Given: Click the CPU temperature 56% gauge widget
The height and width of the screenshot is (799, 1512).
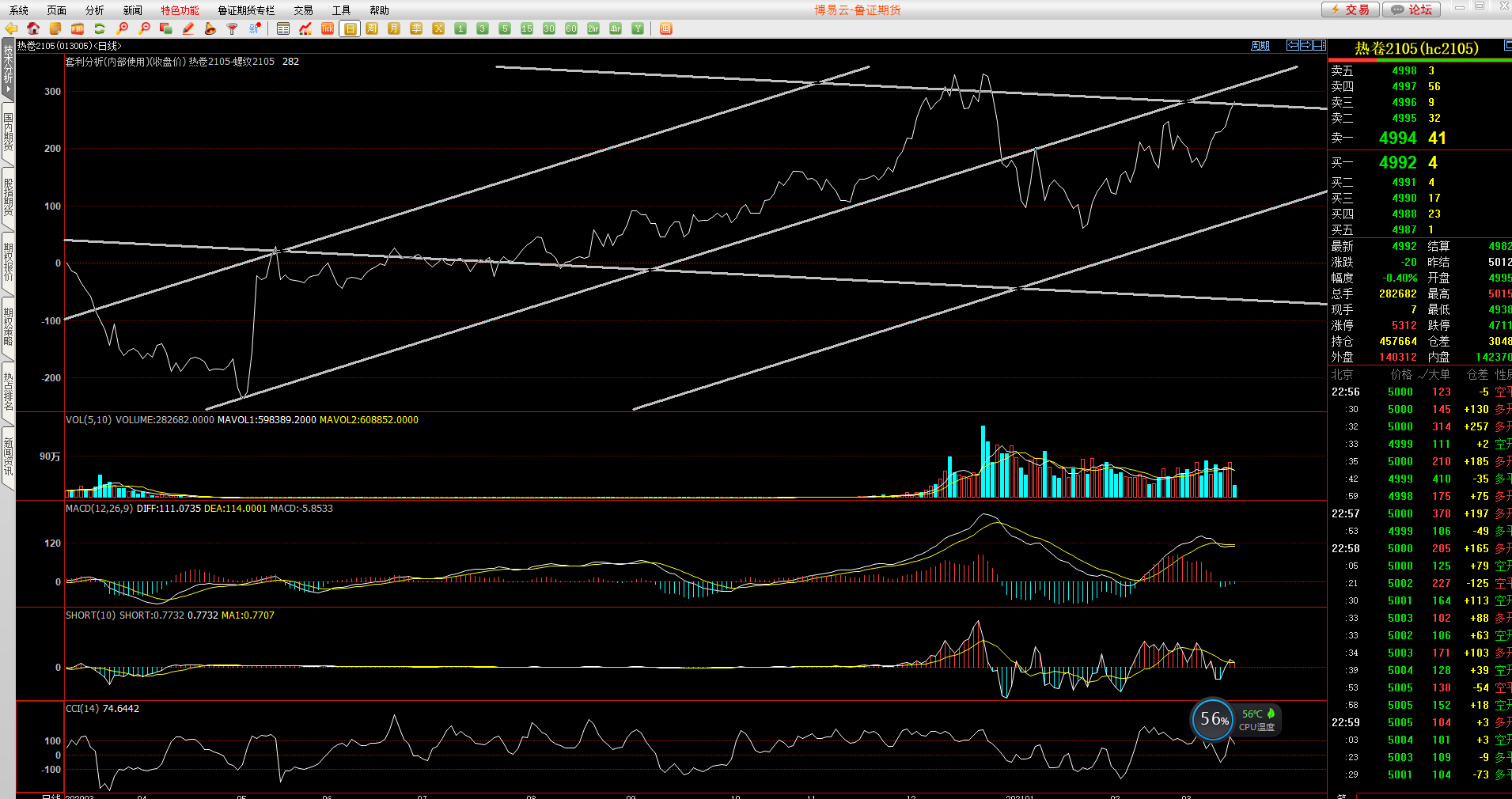Looking at the screenshot, I should click(1213, 719).
